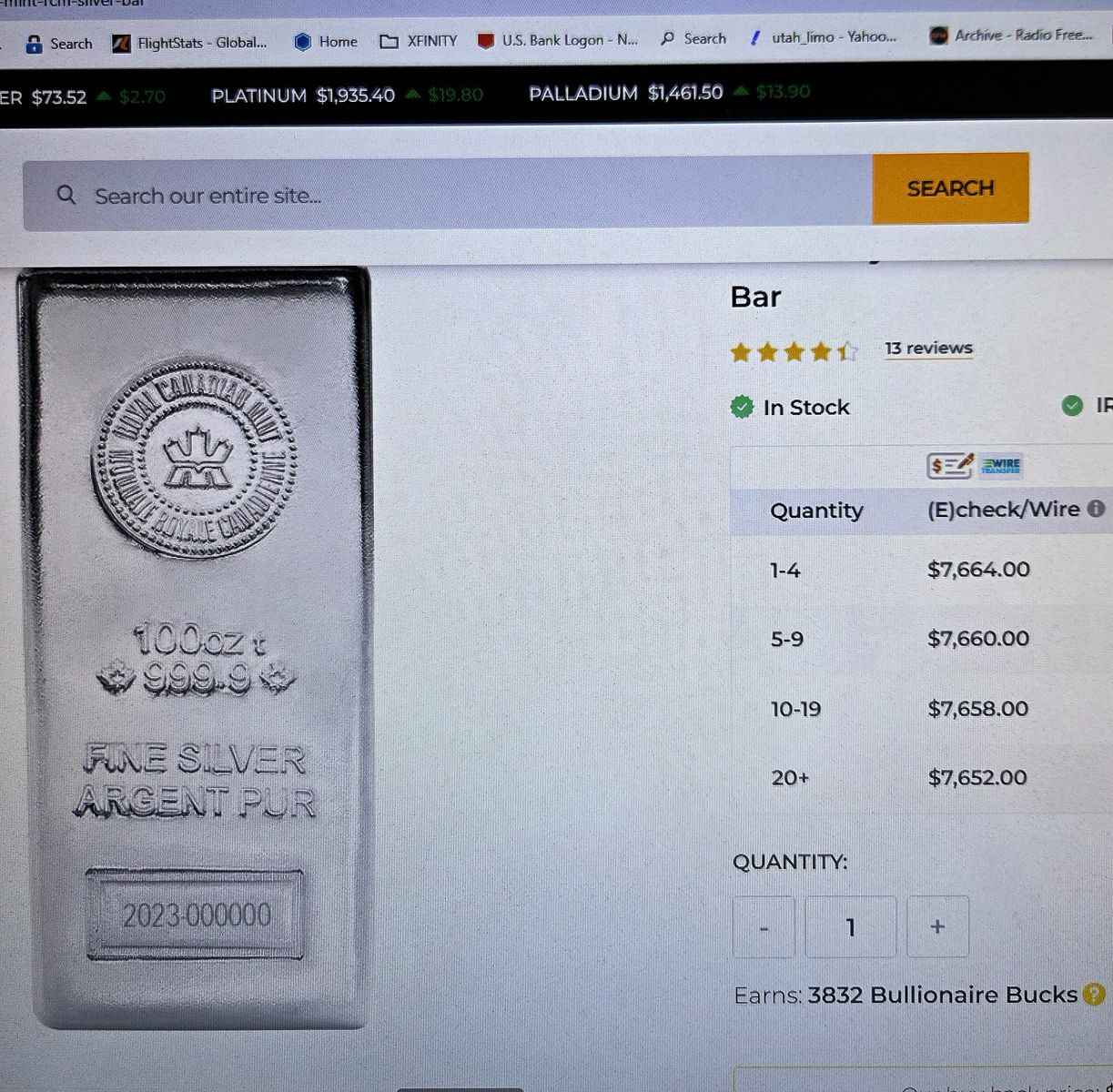Viewport: 1113px width, 1092px height.
Task: Click the PALLADIUM price ticker
Action: click(x=669, y=93)
